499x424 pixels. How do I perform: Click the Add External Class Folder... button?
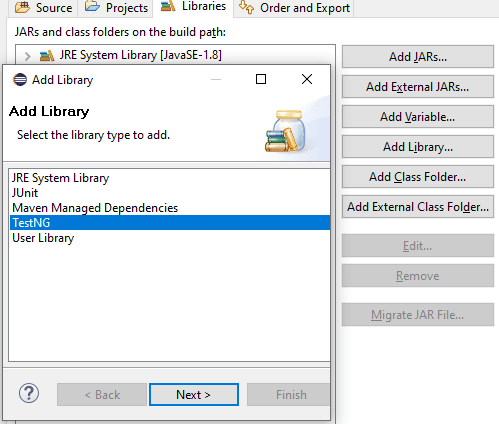tap(418, 207)
